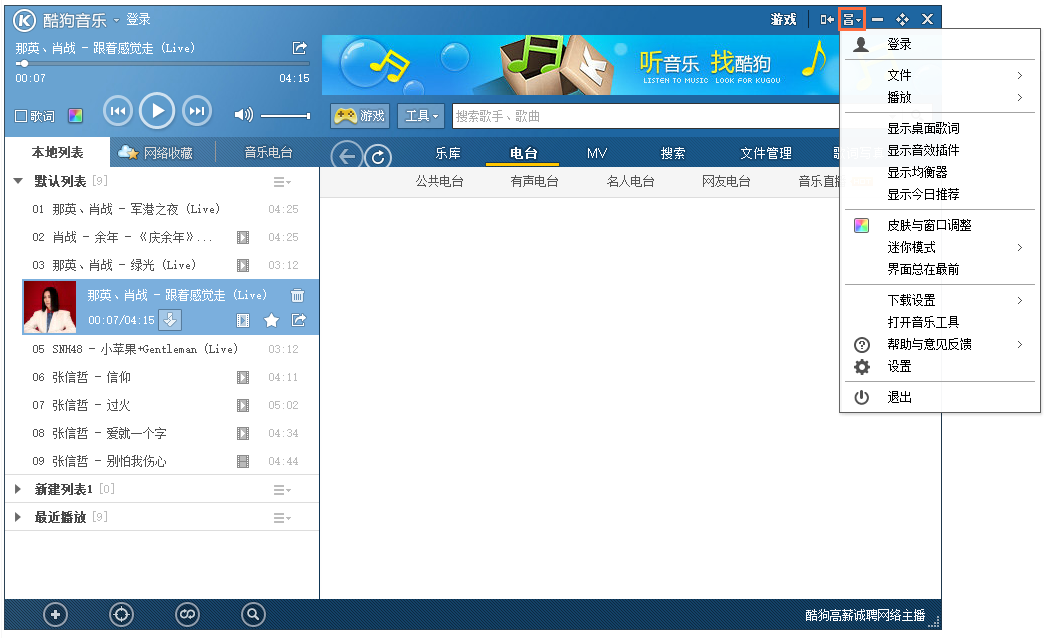
Task: Open the 搜索 tab
Action: click(672, 153)
